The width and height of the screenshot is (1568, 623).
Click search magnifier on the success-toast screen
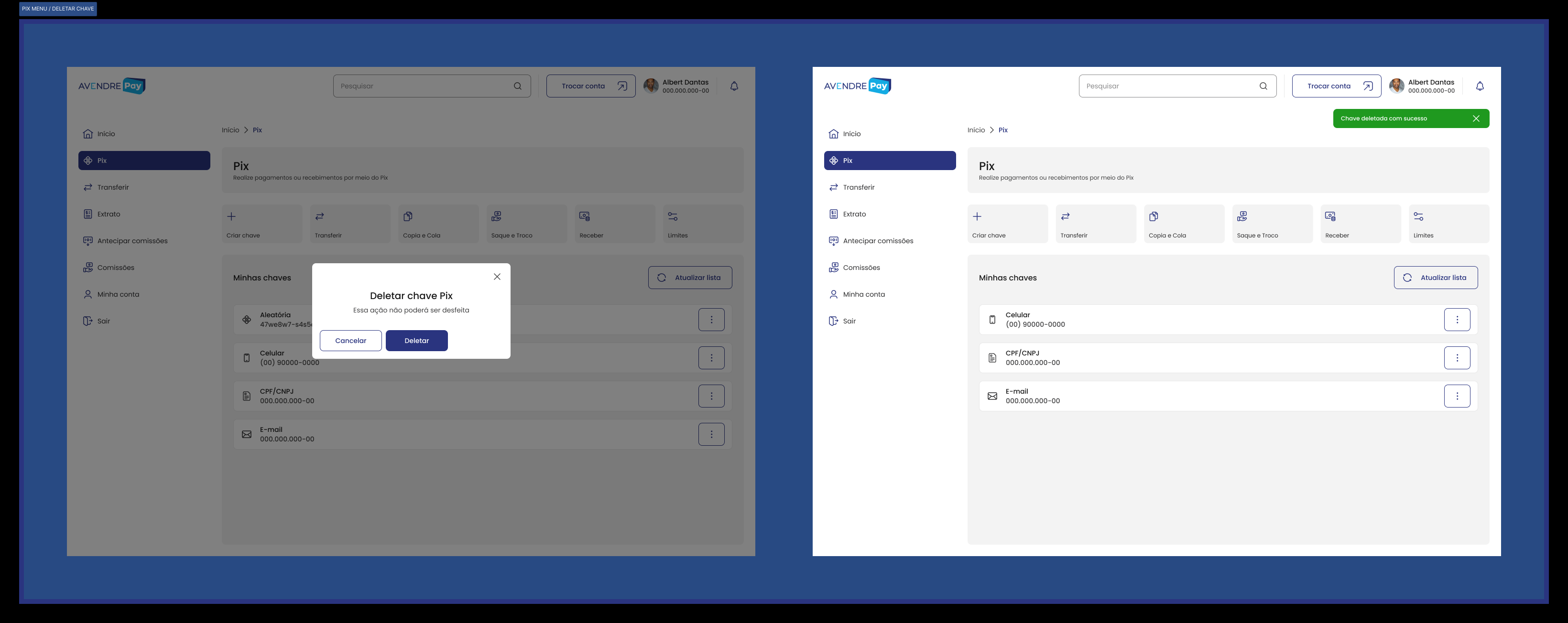(1263, 86)
